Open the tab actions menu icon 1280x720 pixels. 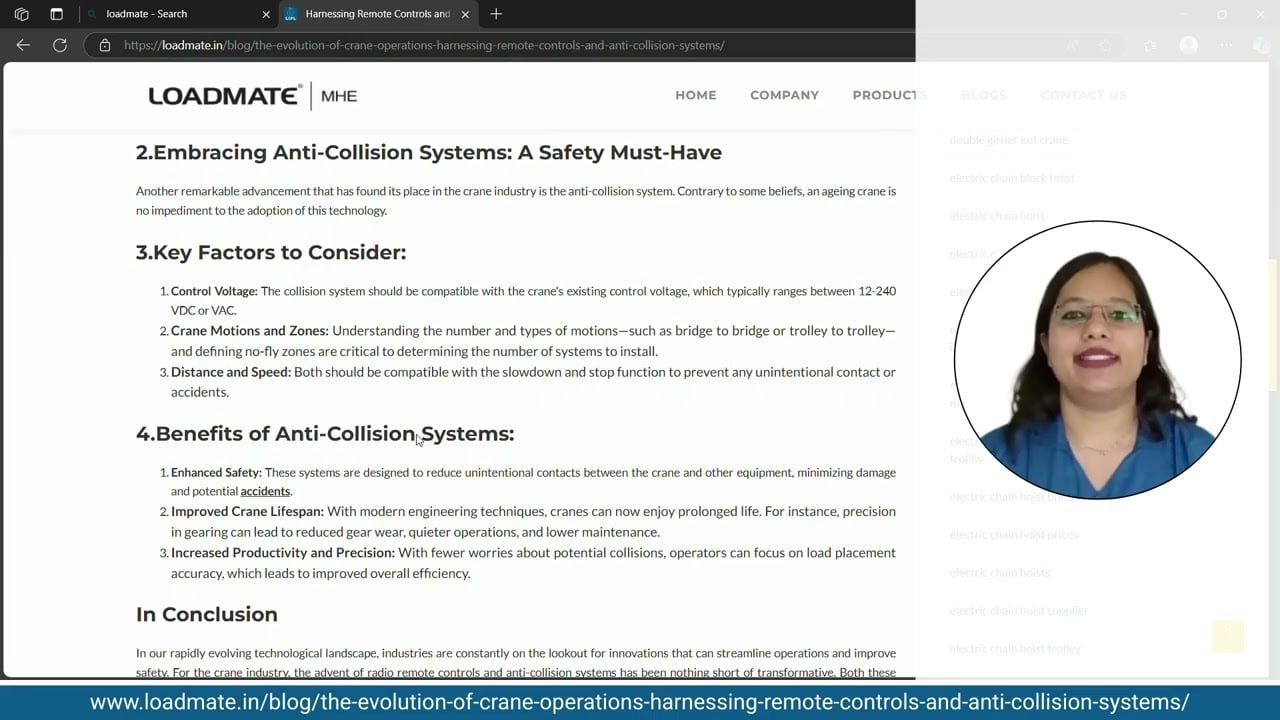click(x=56, y=14)
